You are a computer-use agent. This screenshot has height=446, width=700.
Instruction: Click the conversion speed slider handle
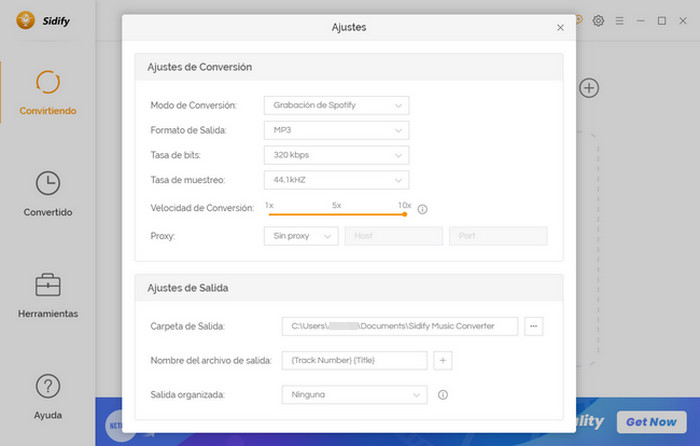404,214
